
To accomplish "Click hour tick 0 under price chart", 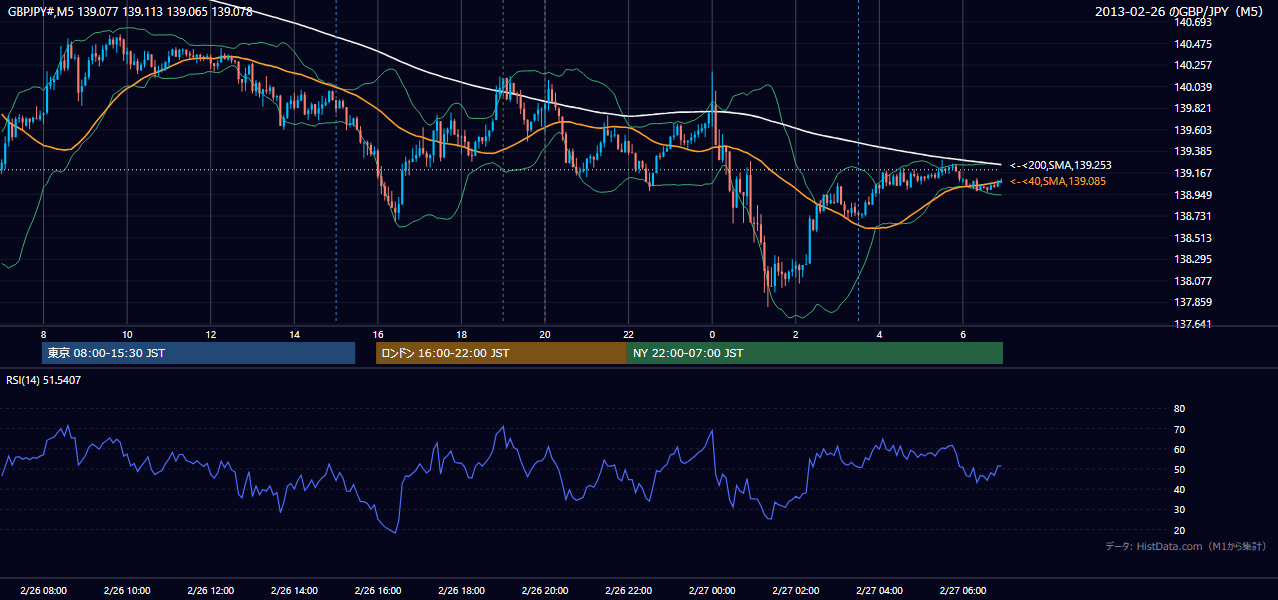I will coord(712,334).
